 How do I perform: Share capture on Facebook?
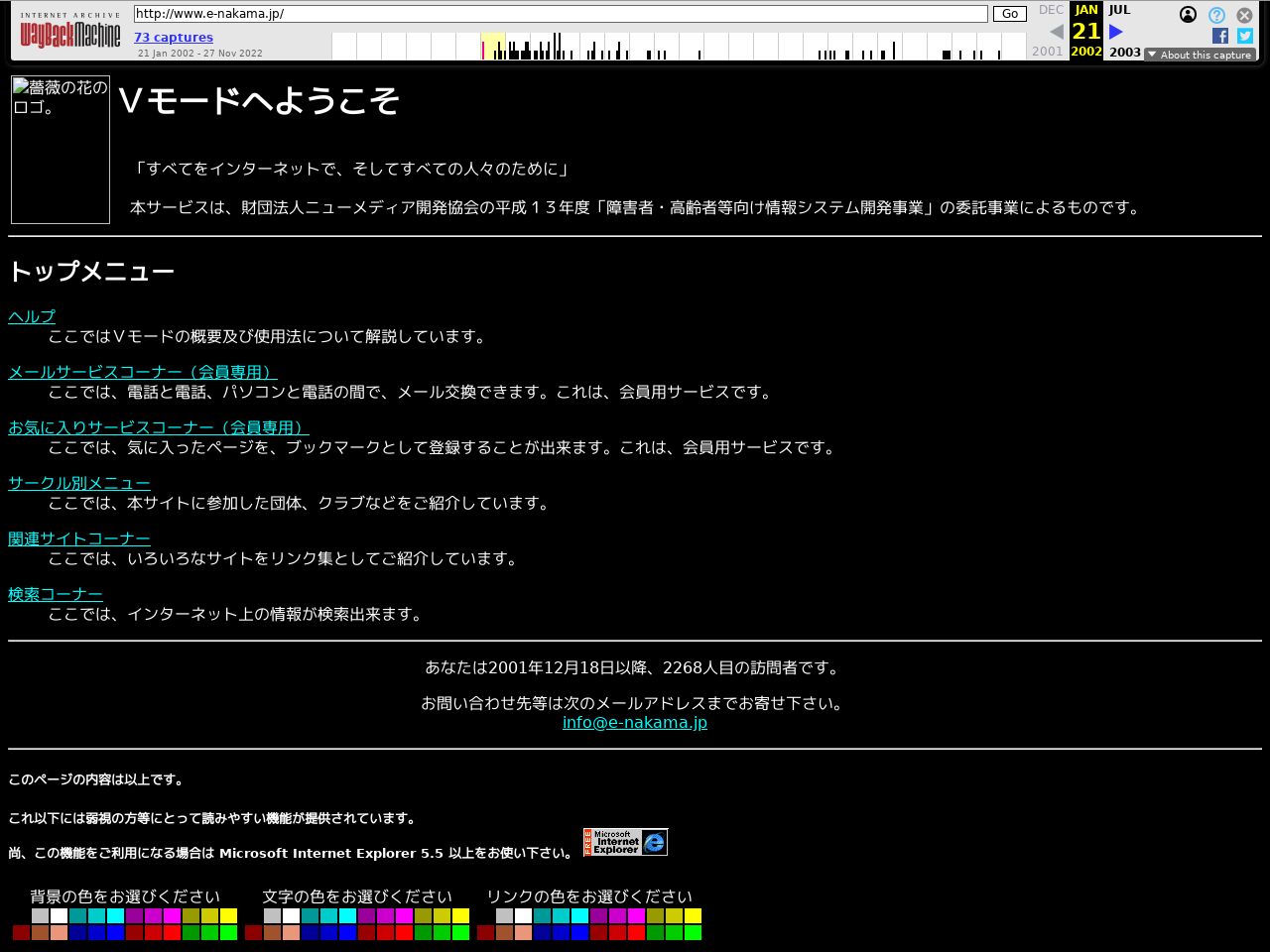(x=1220, y=36)
